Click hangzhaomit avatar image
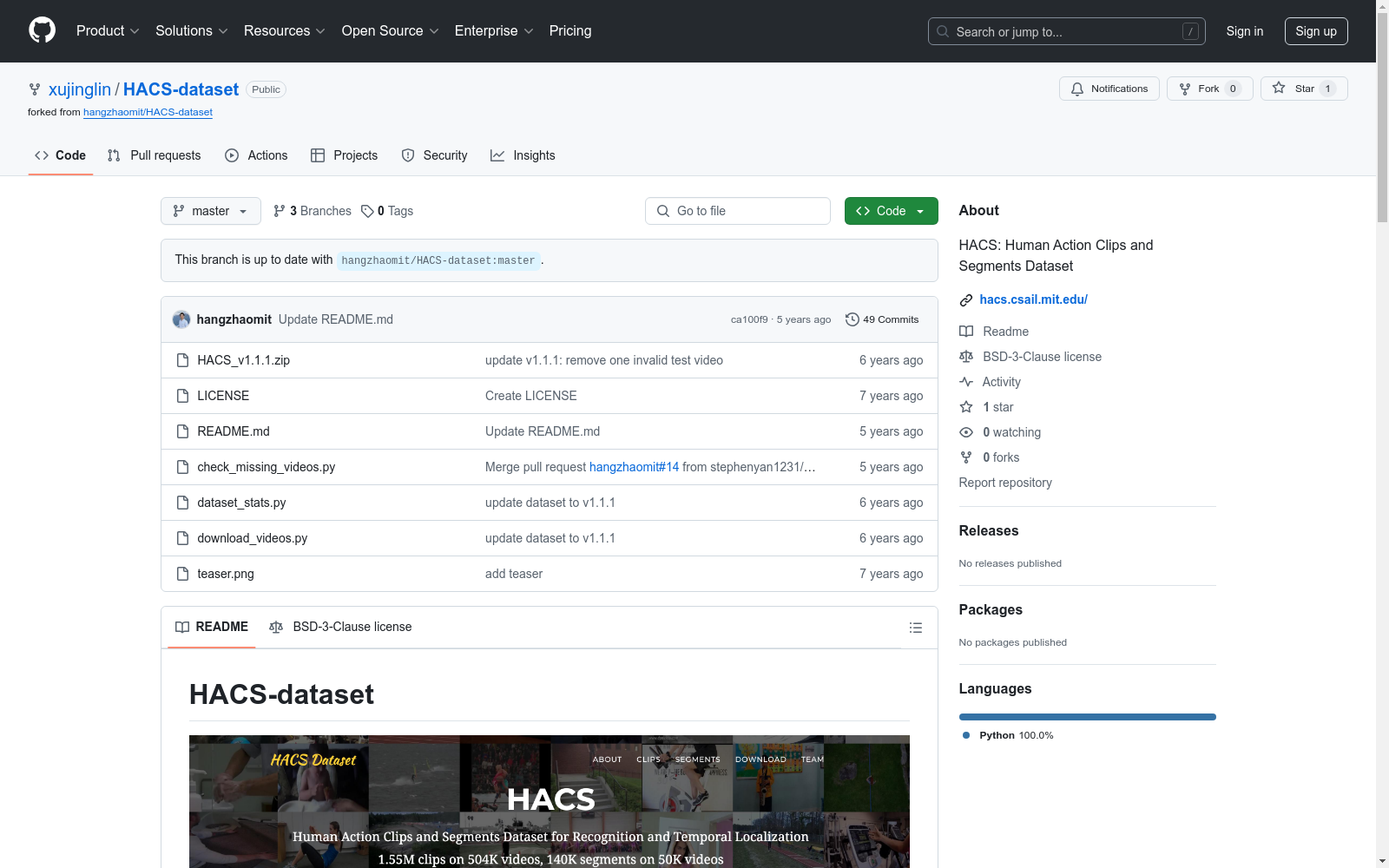The image size is (1389, 868). click(181, 319)
